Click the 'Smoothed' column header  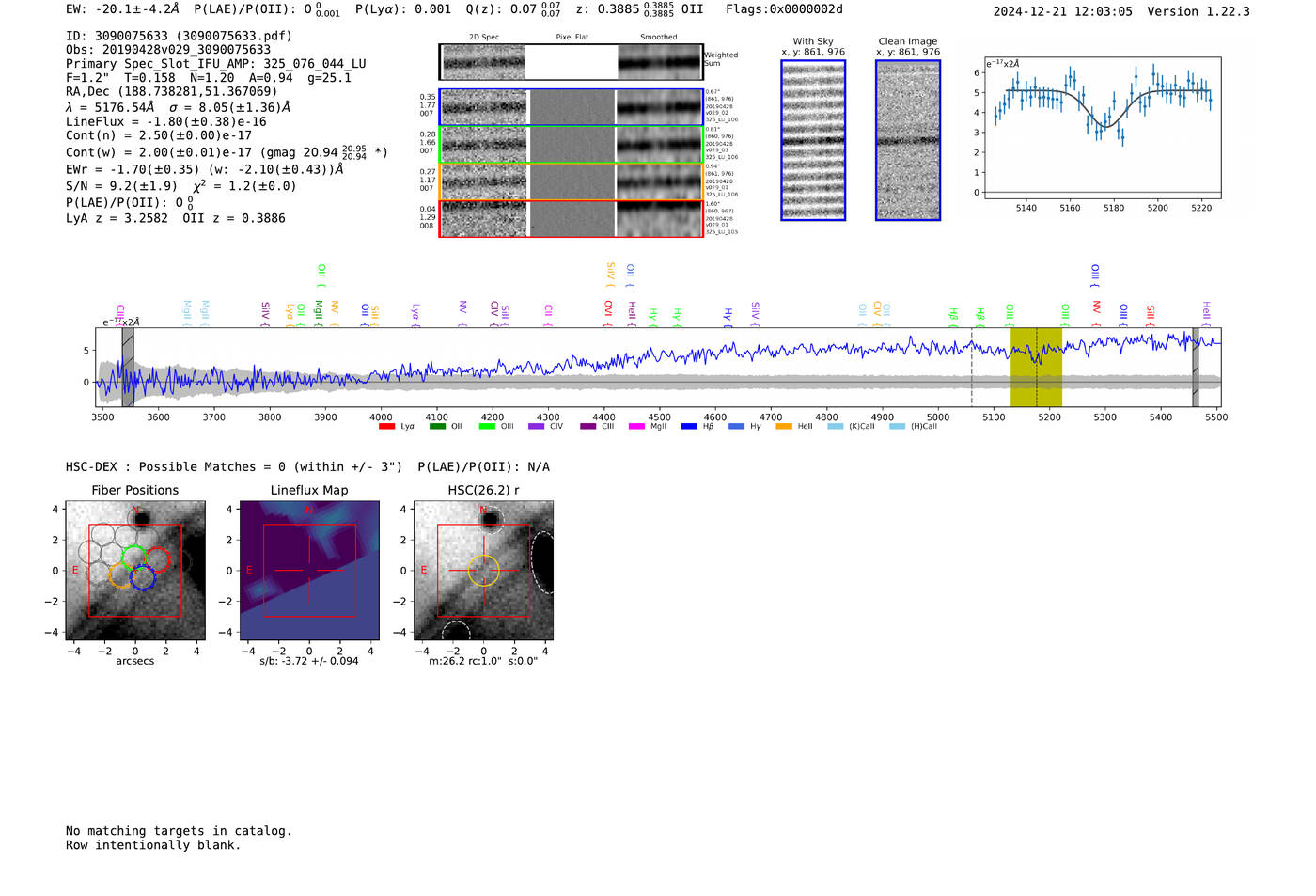(658, 37)
